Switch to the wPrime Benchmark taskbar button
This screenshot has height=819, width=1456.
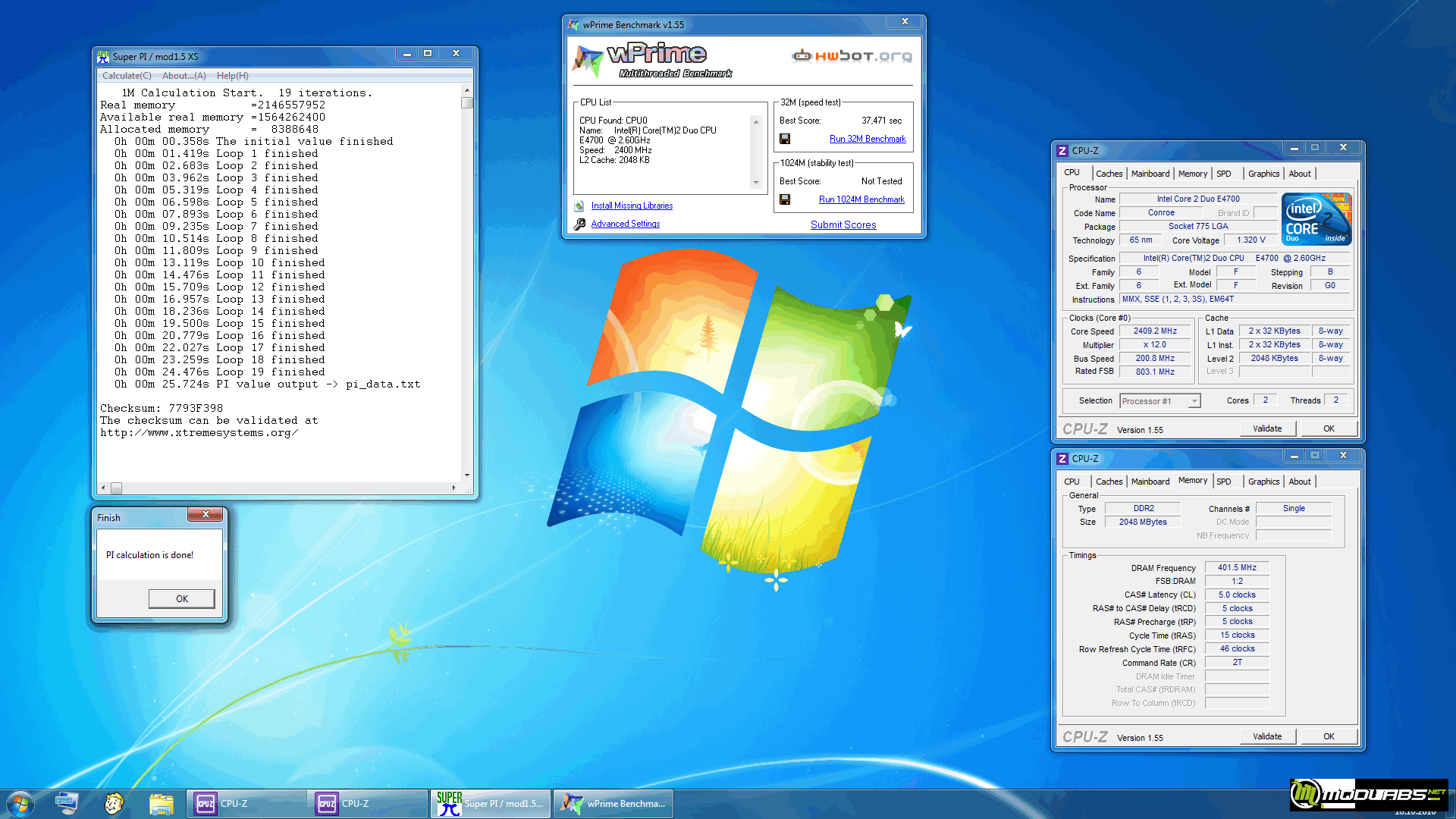(613, 804)
